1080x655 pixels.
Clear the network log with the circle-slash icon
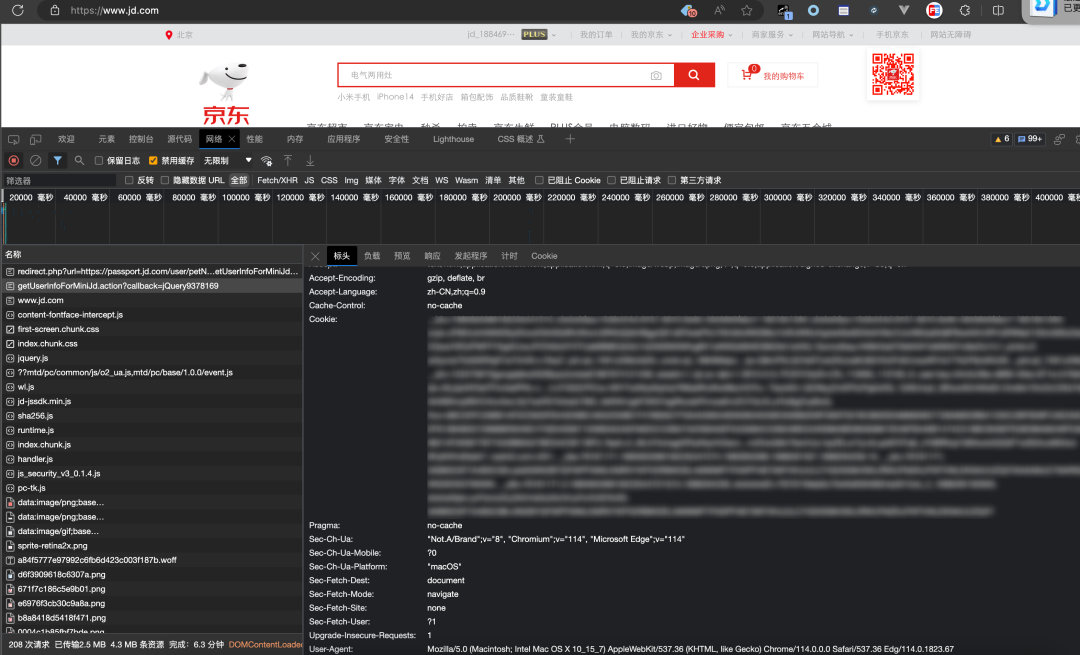pos(36,160)
